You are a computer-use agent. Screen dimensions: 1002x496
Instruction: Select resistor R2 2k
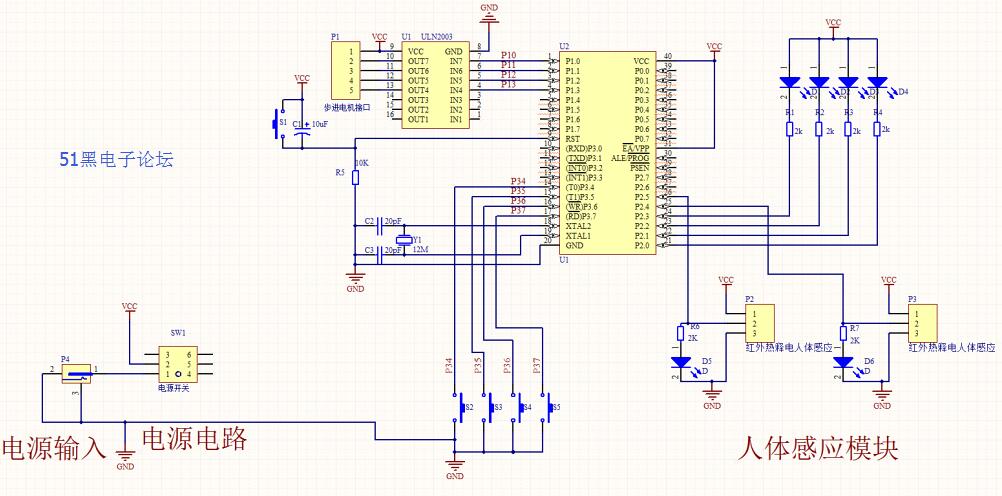(819, 130)
